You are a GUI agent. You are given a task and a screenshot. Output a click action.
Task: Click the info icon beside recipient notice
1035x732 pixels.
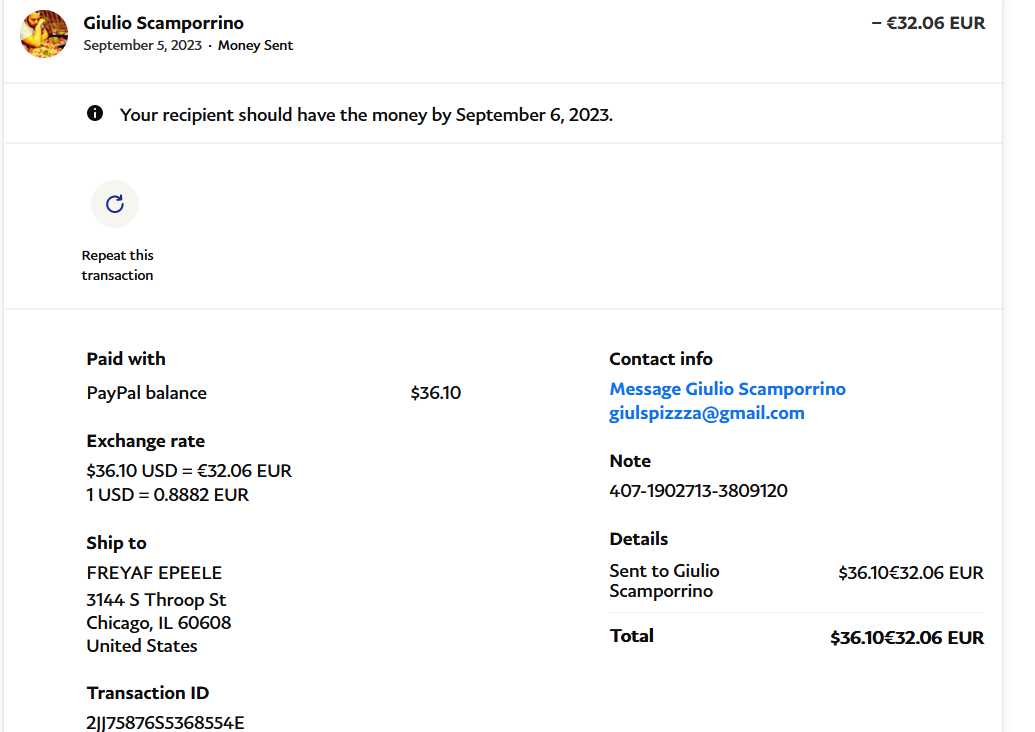point(95,114)
